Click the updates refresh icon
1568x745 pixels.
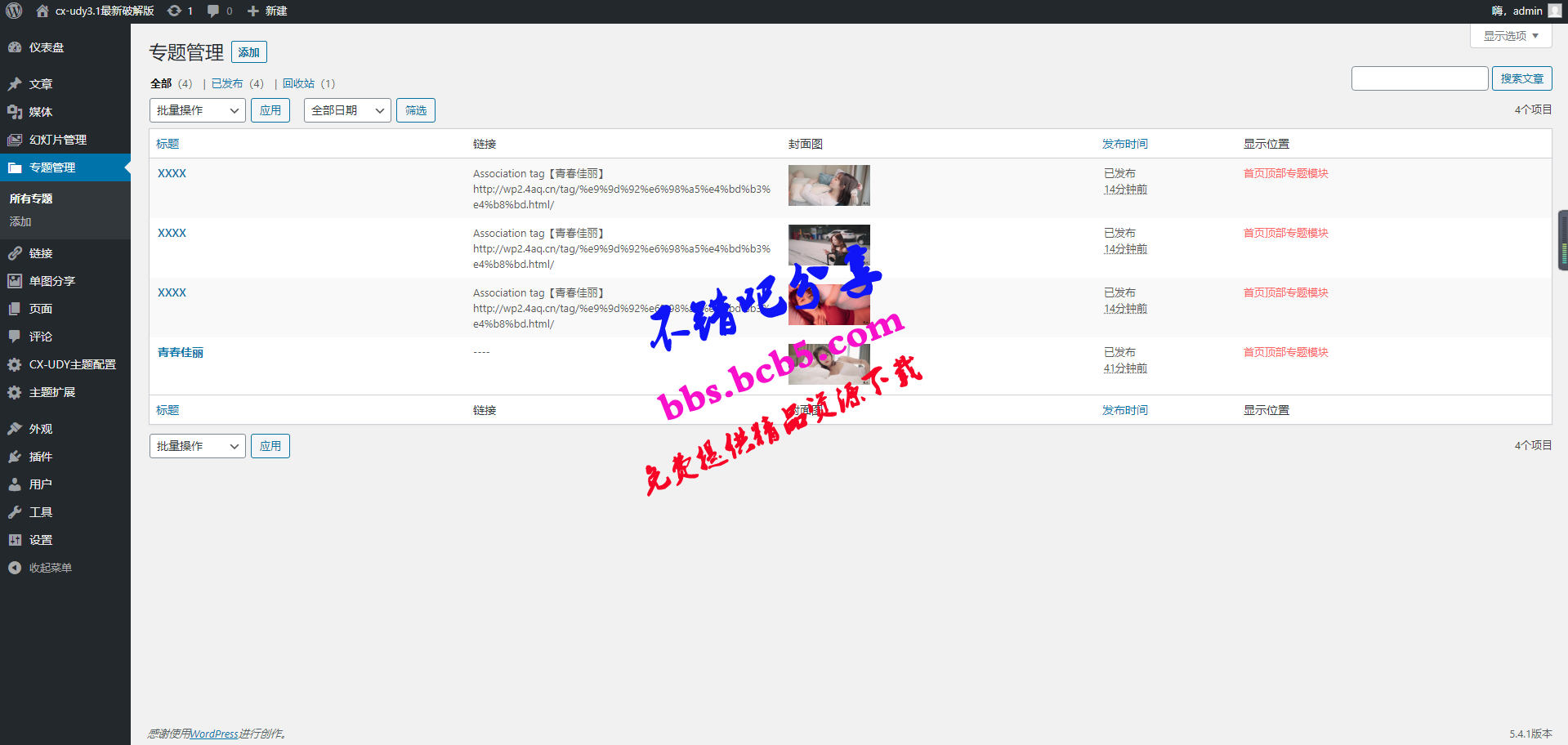174,11
